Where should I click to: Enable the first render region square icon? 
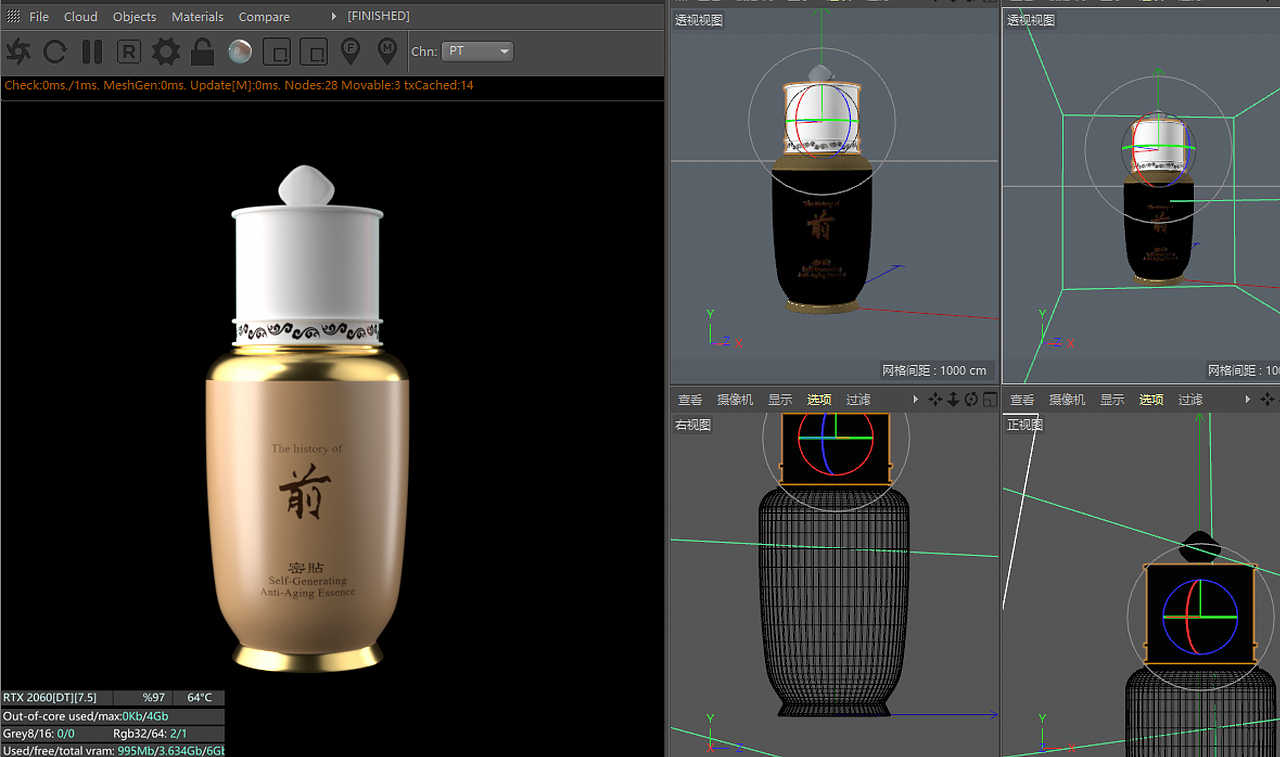[277, 51]
